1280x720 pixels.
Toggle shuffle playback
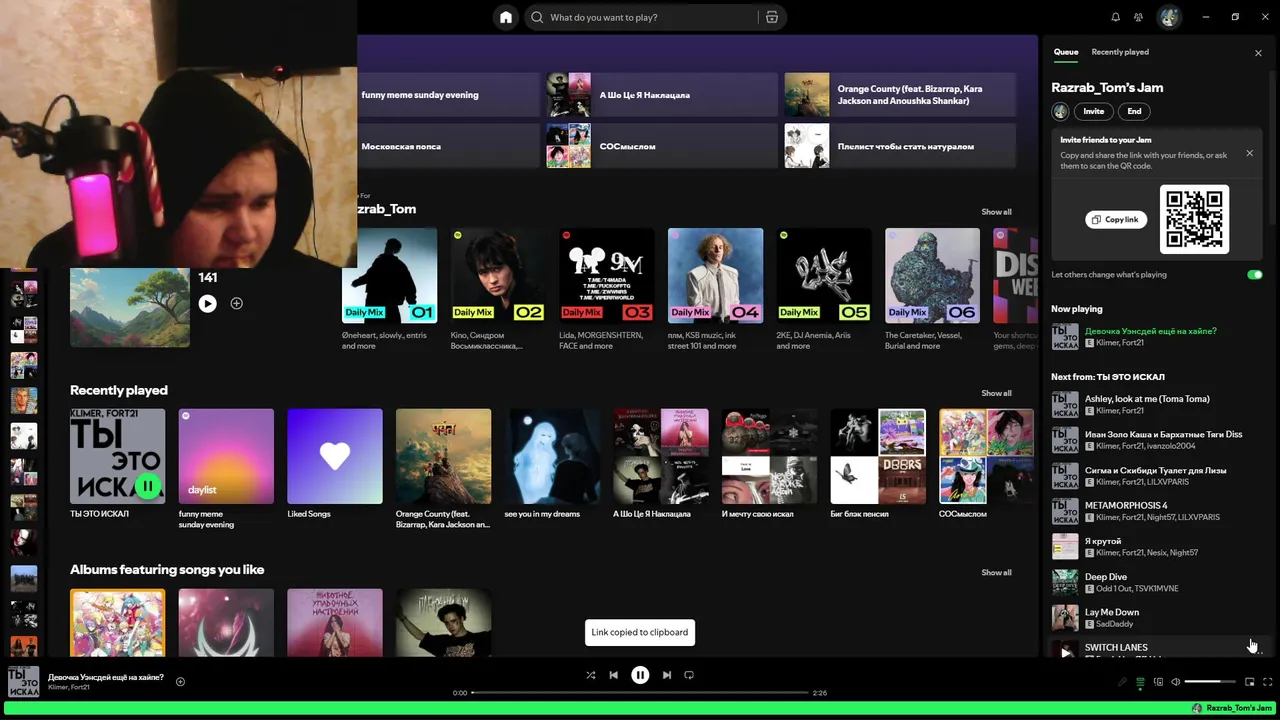pos(590,675)
